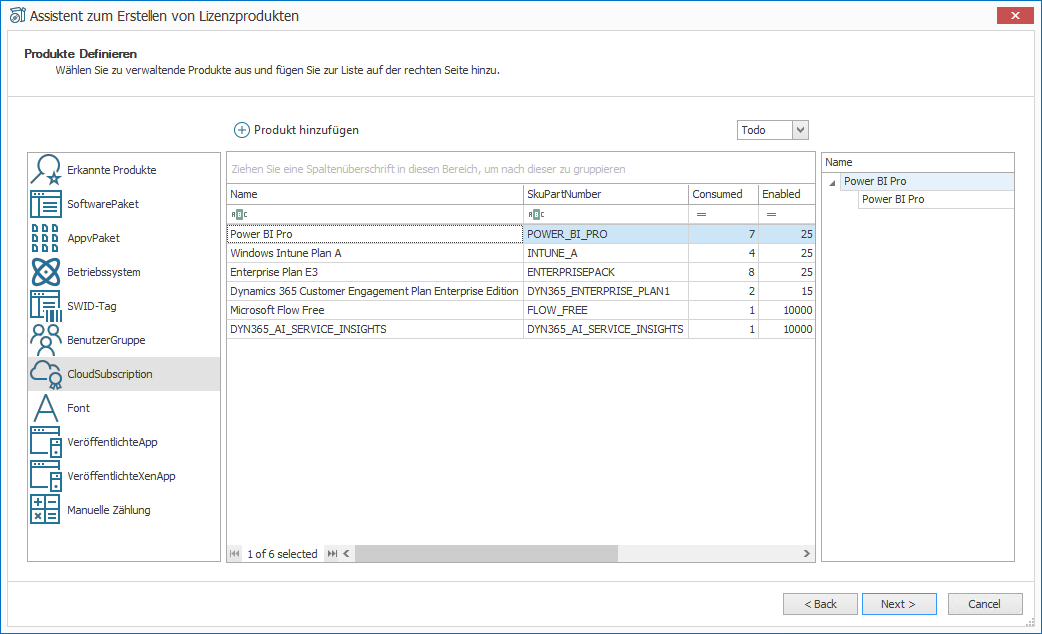Select the Windows Intune Plan A row
The width and height of the screenshot is (1042, 634).
point(521,253)
